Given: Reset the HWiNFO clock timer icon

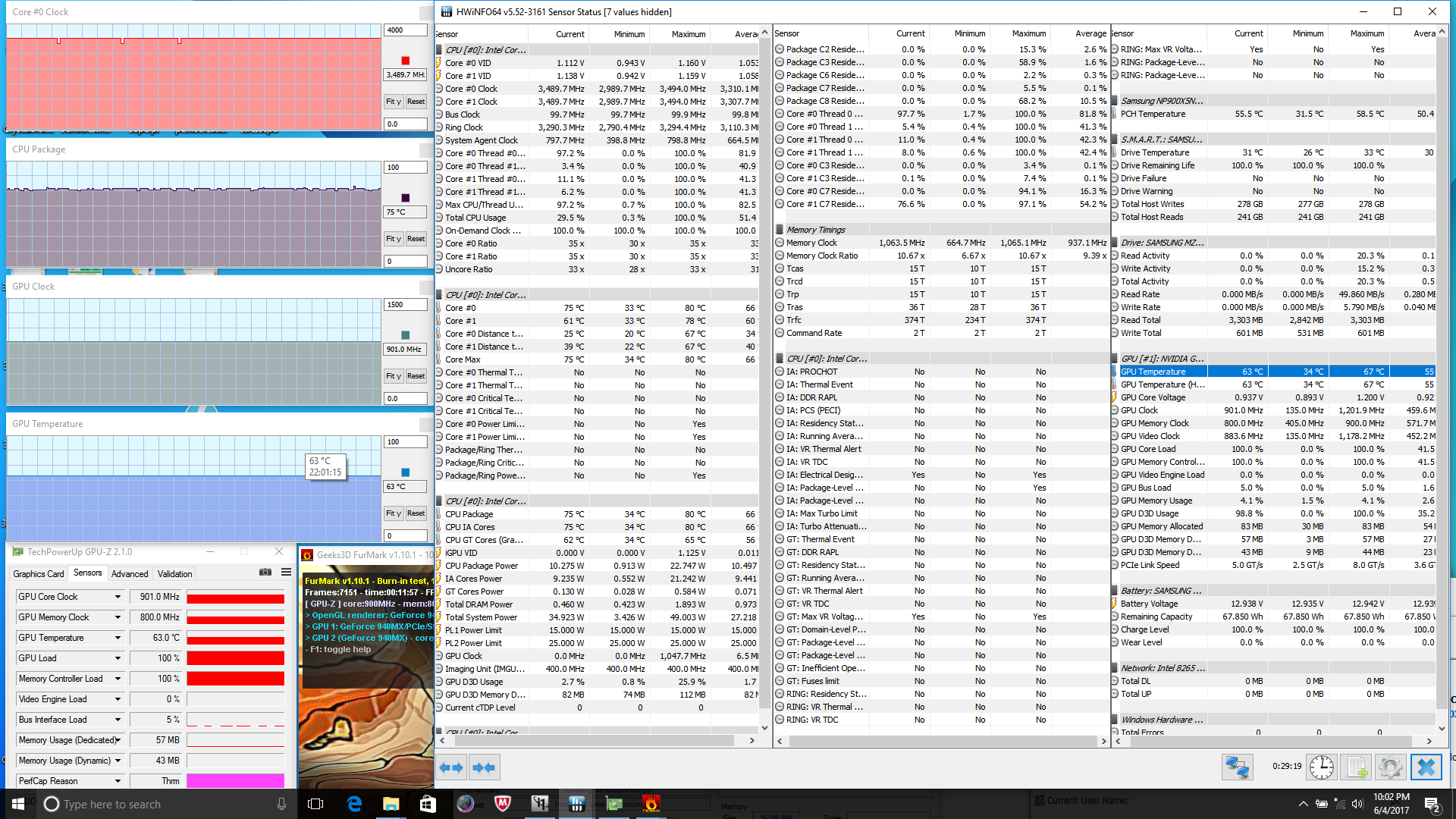Looking at the screenshot, I should pos(1322,767).
